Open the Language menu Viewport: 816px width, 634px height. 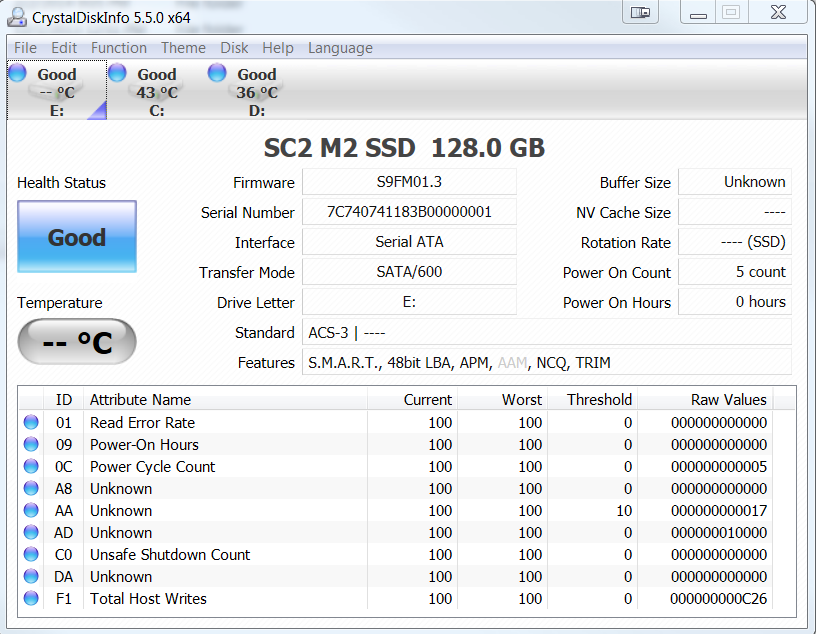click(340, 48)
